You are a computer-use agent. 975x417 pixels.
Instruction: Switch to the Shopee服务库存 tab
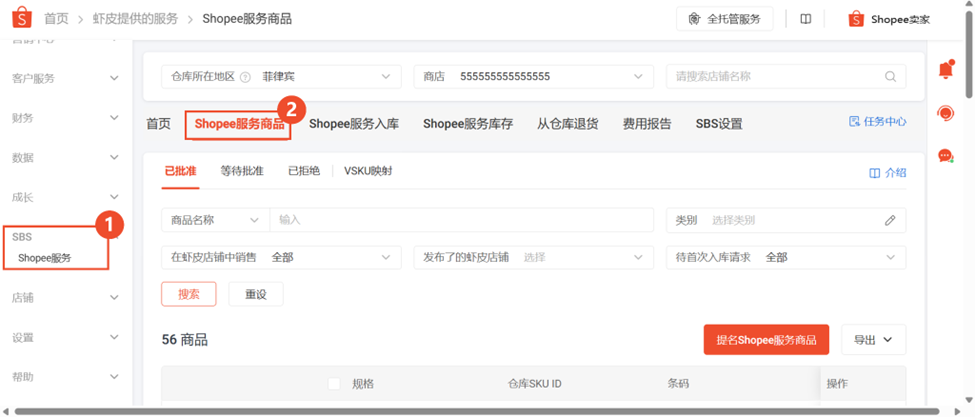pyautogui.click(x=468, y=124)
